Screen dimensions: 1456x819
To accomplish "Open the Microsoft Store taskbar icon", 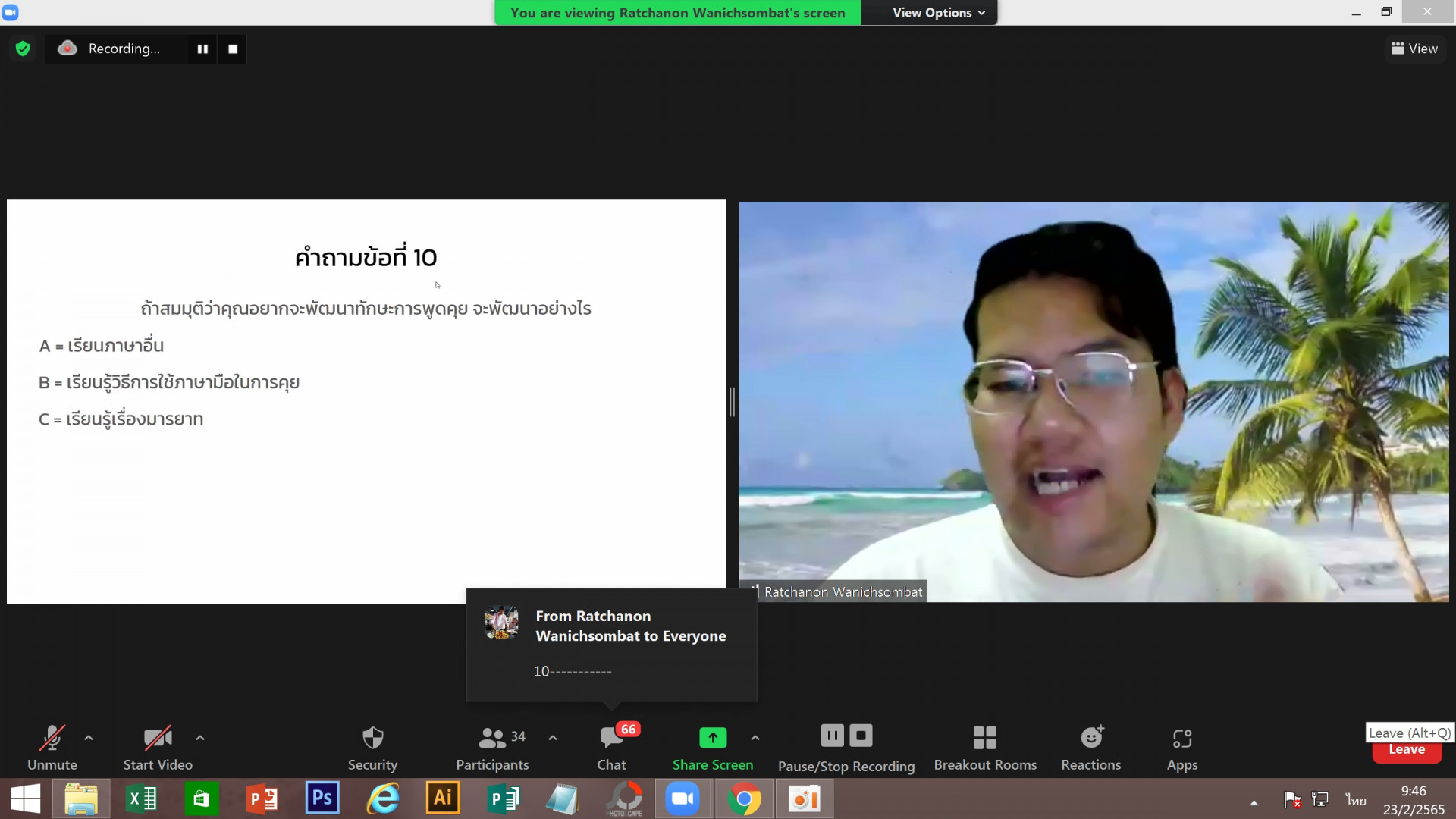I will (201, 799).
